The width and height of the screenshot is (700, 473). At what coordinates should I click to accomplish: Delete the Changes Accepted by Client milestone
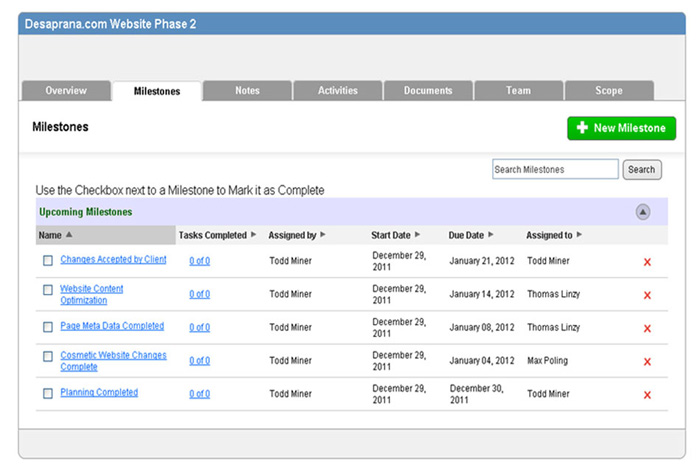pyautogui.click(x=647, y=262)
